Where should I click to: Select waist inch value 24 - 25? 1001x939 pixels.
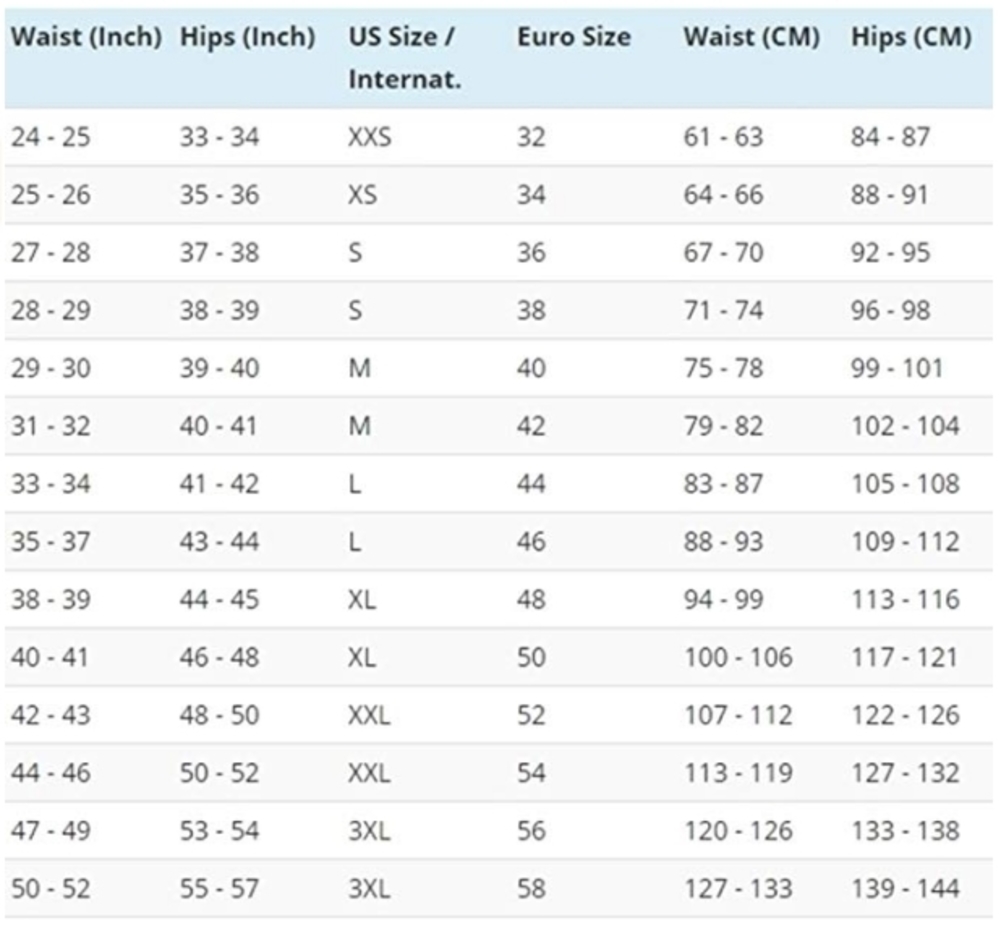tap(50, 137)
